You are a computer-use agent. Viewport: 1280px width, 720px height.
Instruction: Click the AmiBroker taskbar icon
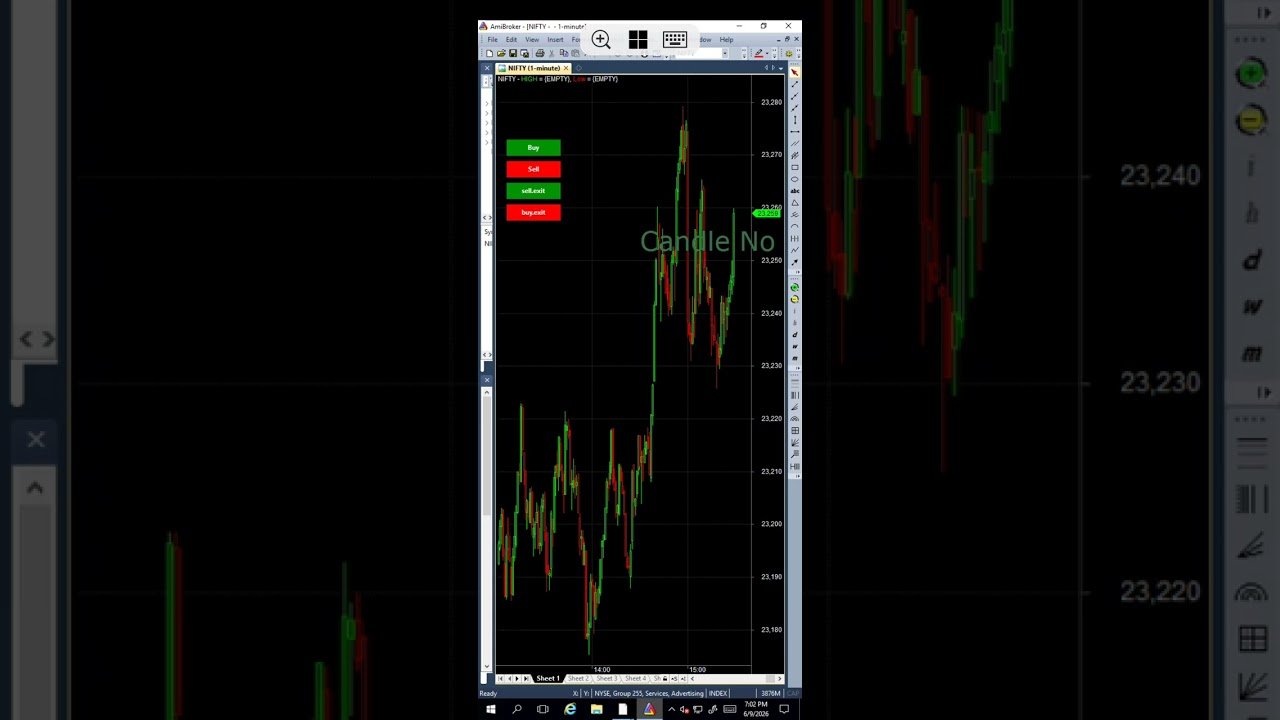pos(650,709)
